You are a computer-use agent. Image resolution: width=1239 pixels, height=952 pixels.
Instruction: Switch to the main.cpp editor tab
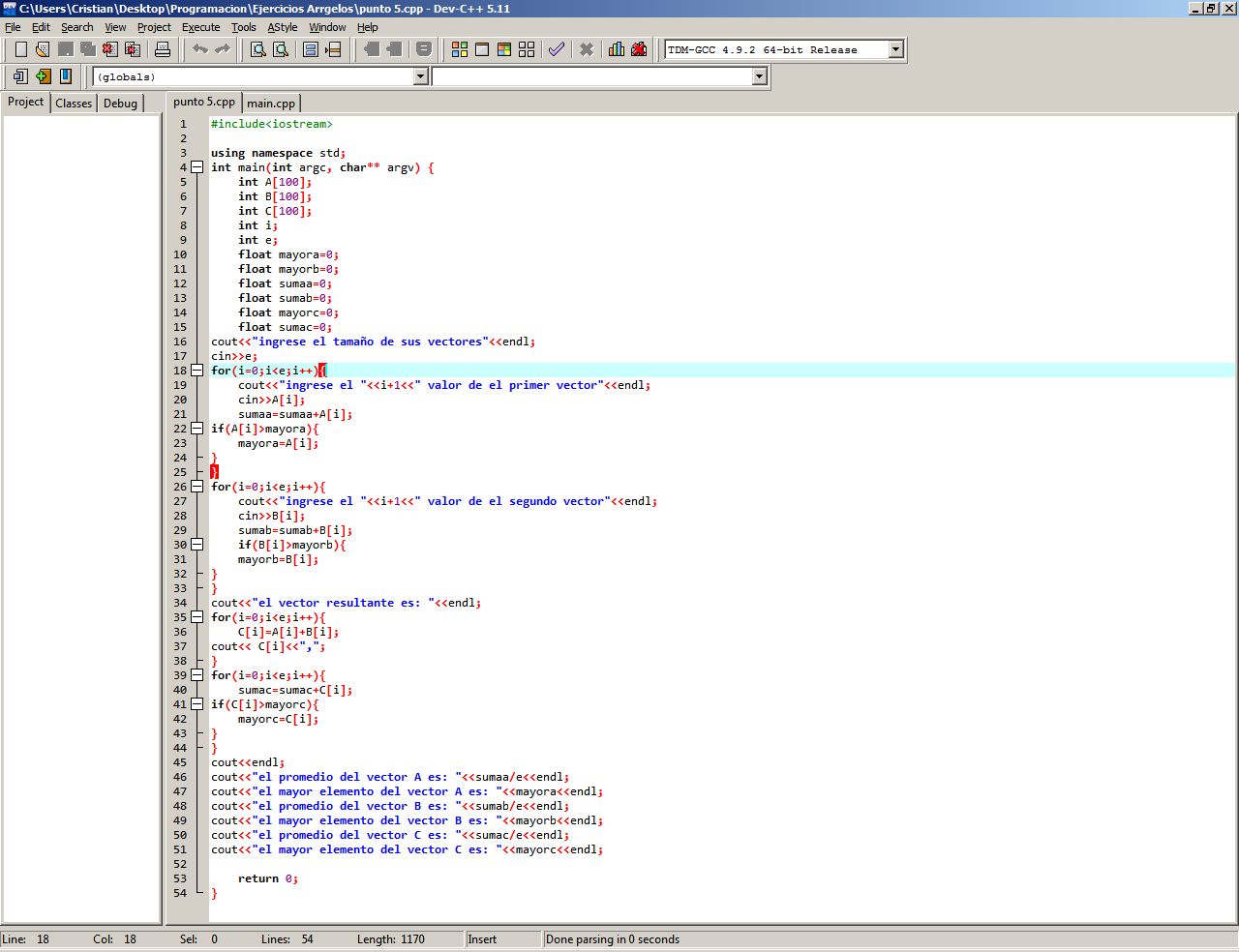[x=271, y=104]
